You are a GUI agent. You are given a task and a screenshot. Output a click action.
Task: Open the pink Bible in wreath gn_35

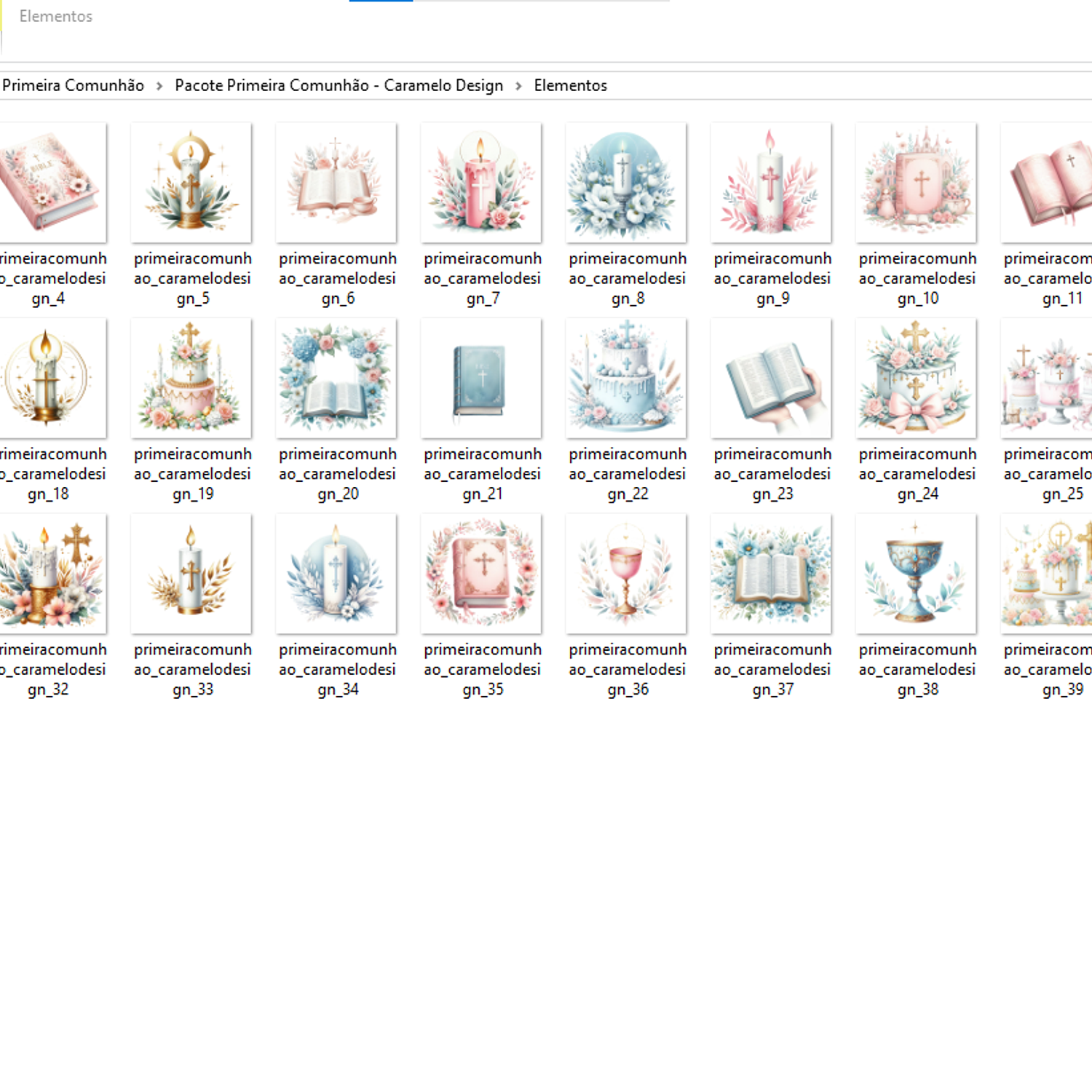[x=481, y=574]
